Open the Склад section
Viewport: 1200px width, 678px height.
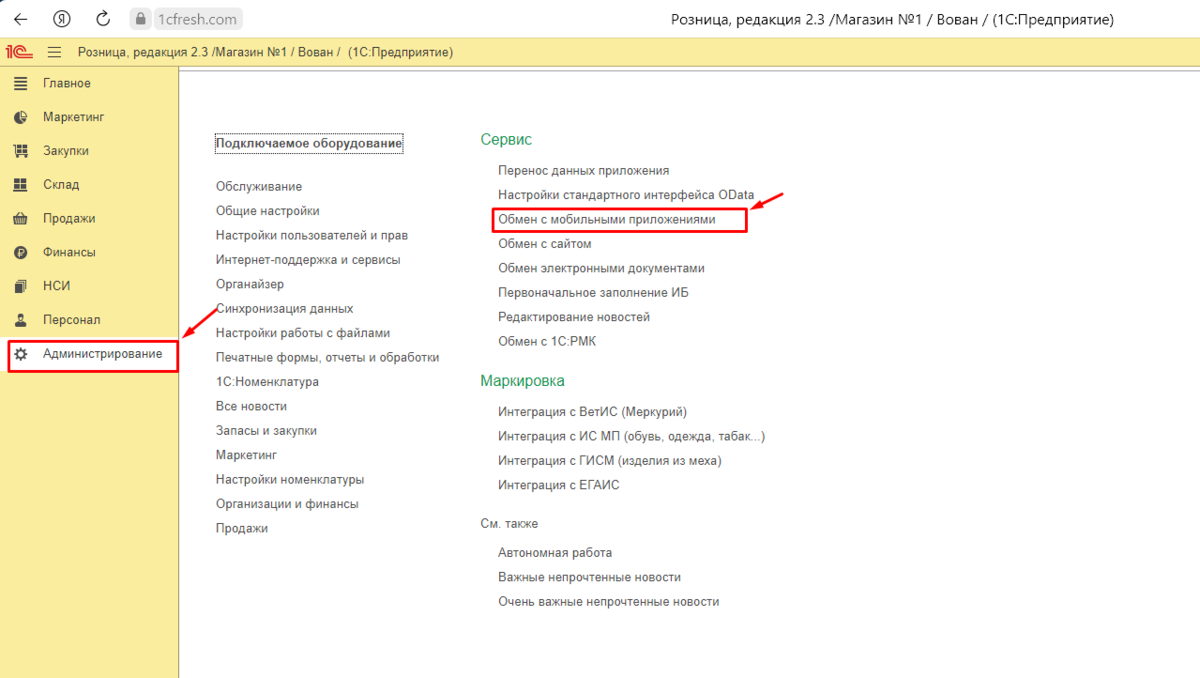pyautogui.click(x=61, y=185)
